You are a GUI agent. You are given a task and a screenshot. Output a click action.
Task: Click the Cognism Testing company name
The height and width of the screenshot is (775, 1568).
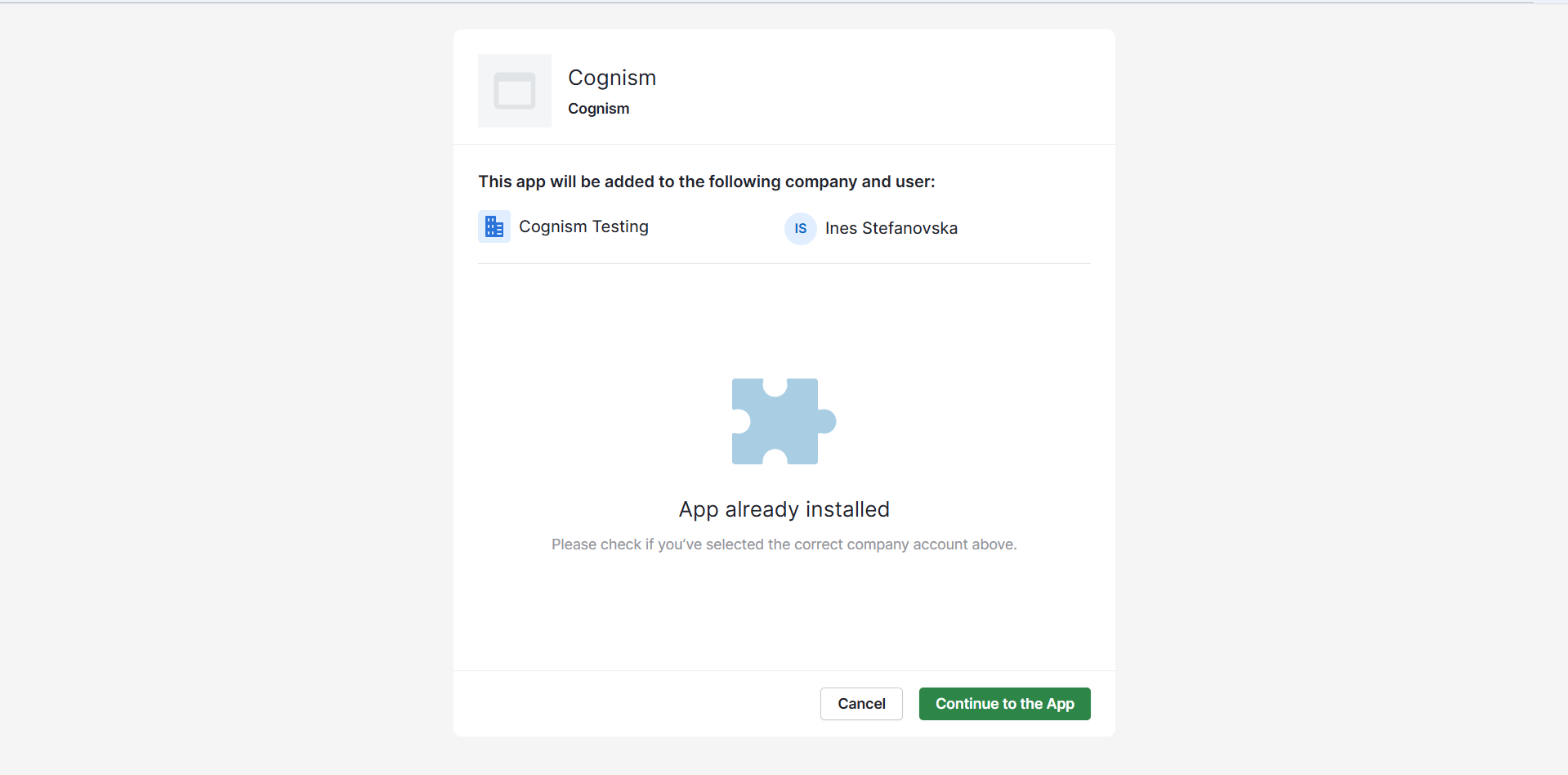click(x=583, y=226)
